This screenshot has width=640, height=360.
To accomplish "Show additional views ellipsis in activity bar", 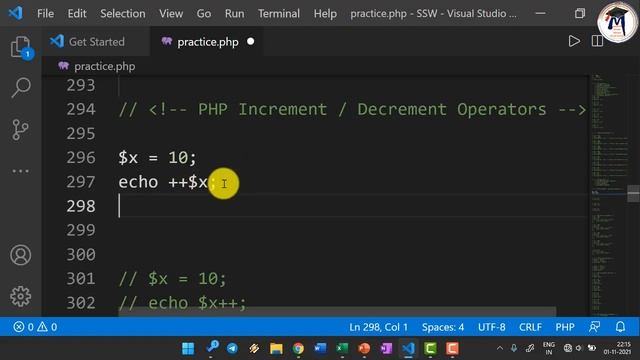I will pyautogui.click(x=20, y=171).
